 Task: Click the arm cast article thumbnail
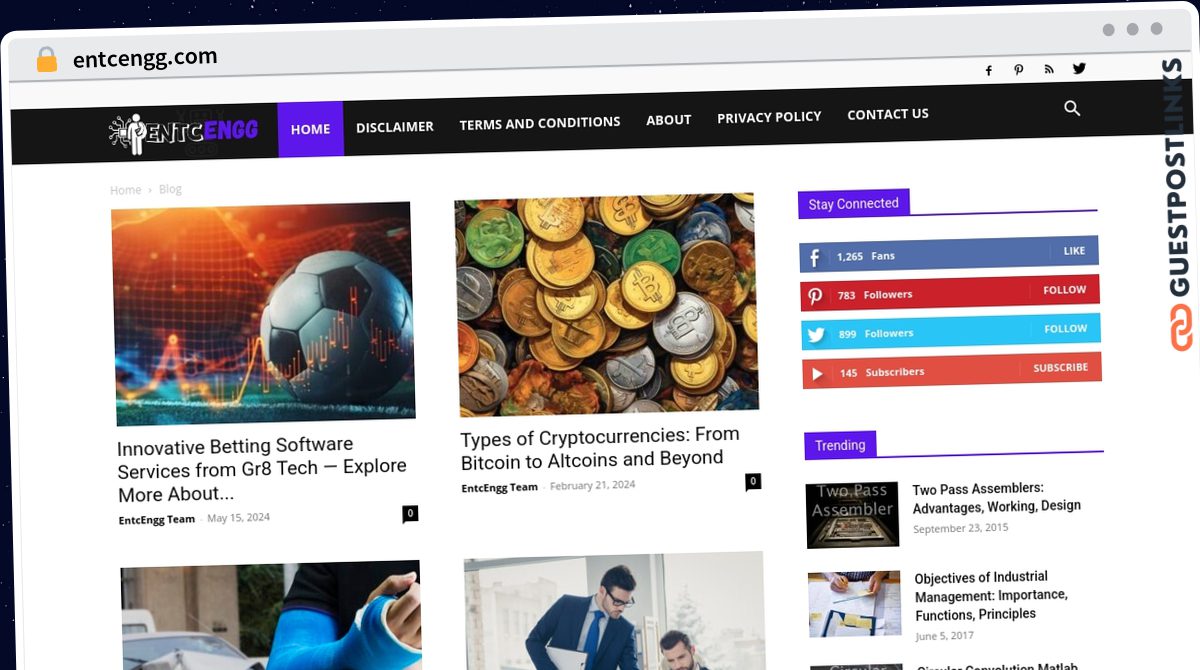271,615
